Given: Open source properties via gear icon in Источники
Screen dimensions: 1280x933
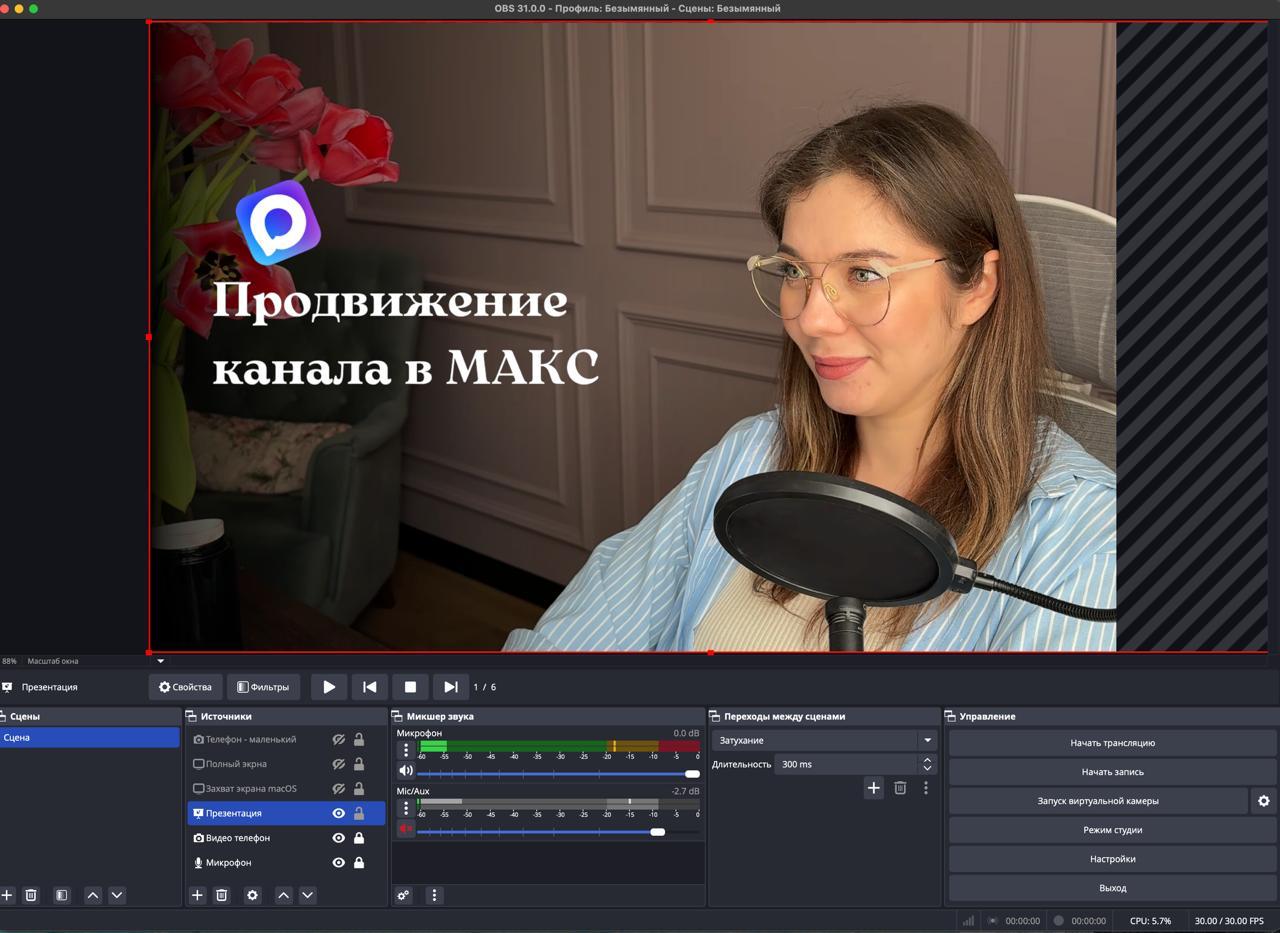Looking at the screenshot, I should [252, 895].
